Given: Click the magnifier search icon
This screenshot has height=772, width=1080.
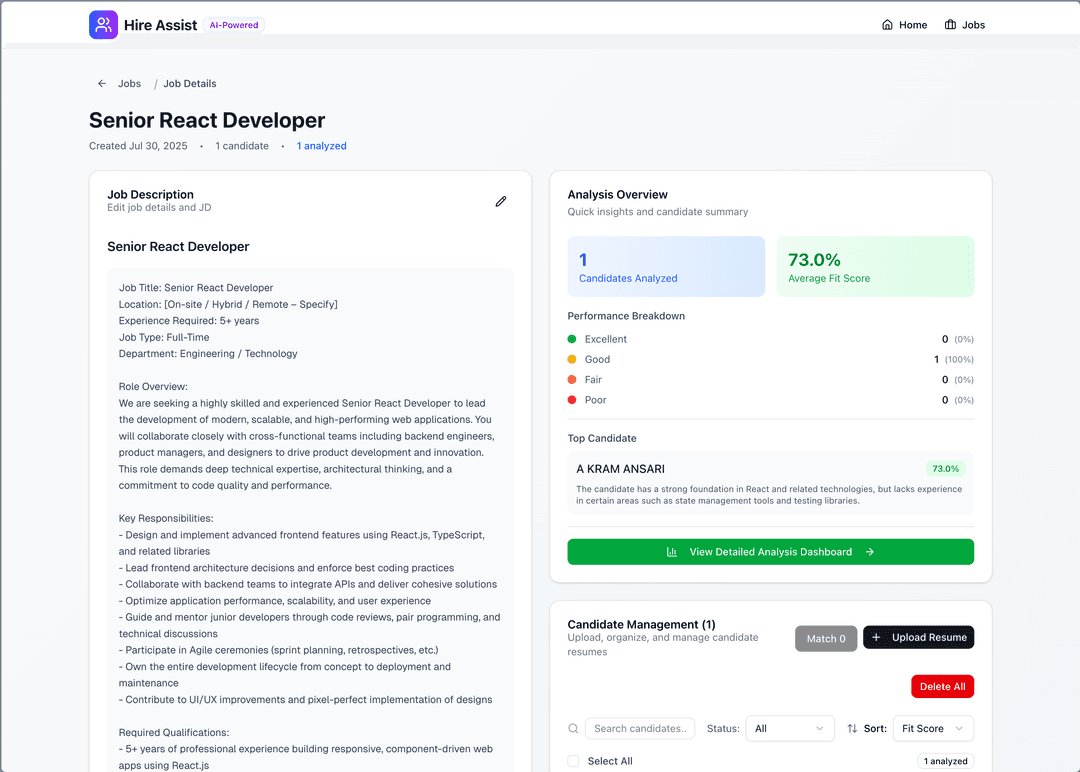Looking at the screenshot, I should click(573, 729).
